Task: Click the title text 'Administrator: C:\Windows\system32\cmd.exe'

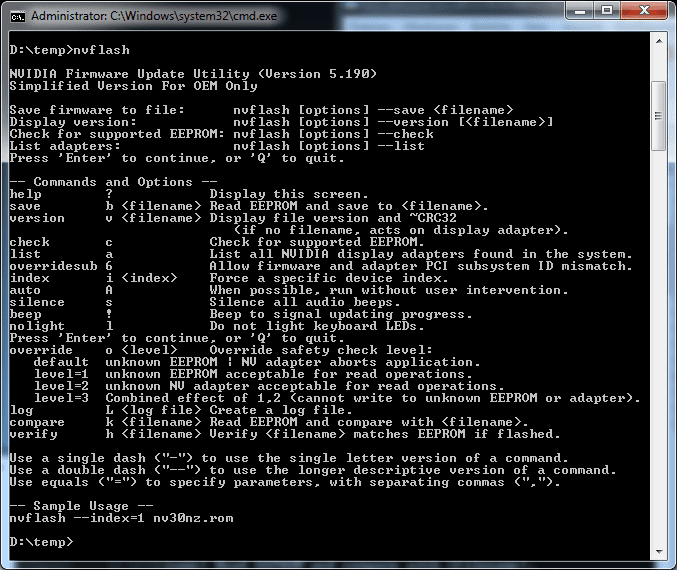Action: coord(154,16)
